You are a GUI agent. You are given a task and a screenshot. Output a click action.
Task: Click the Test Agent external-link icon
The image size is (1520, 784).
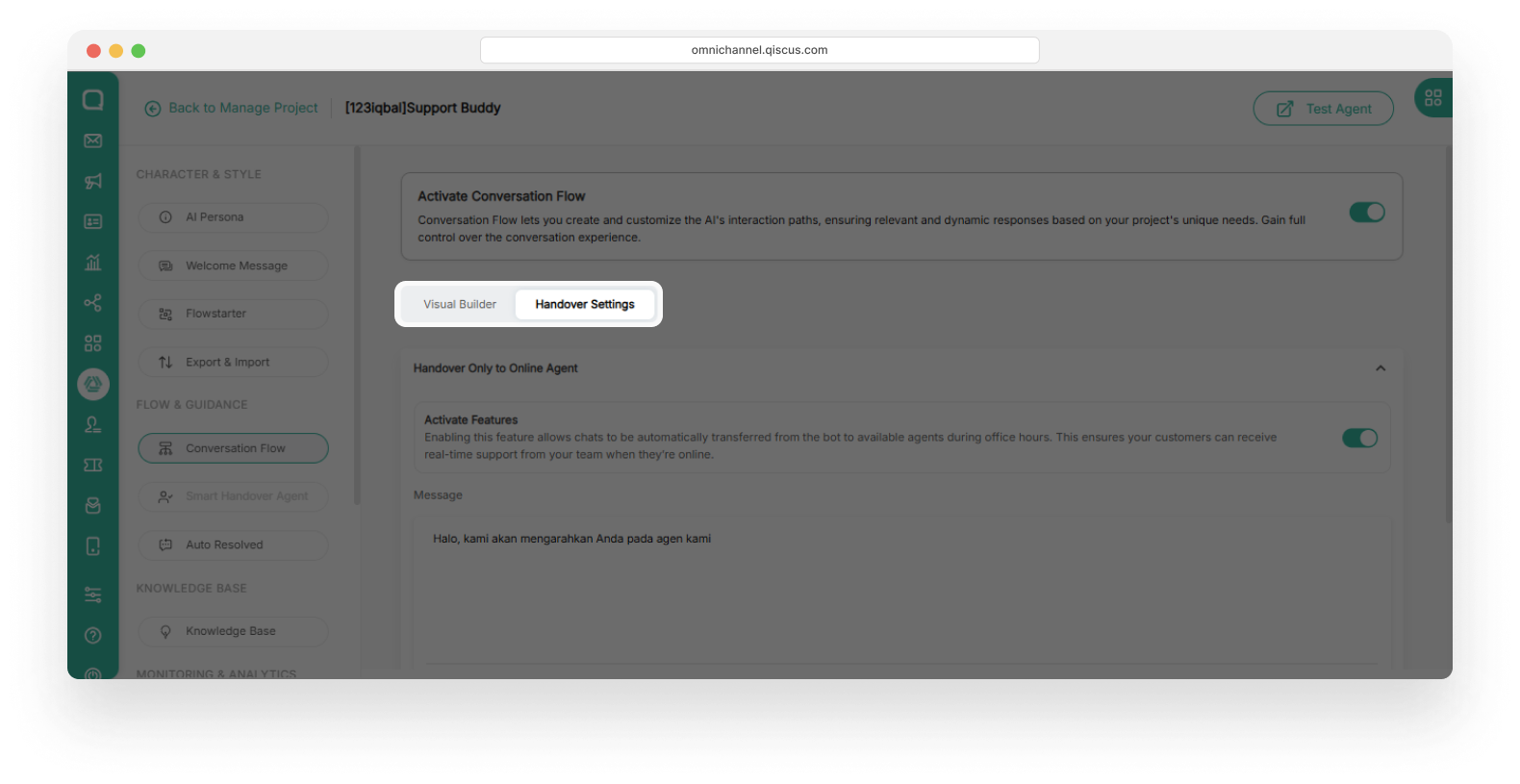[x=1285, y=109]
